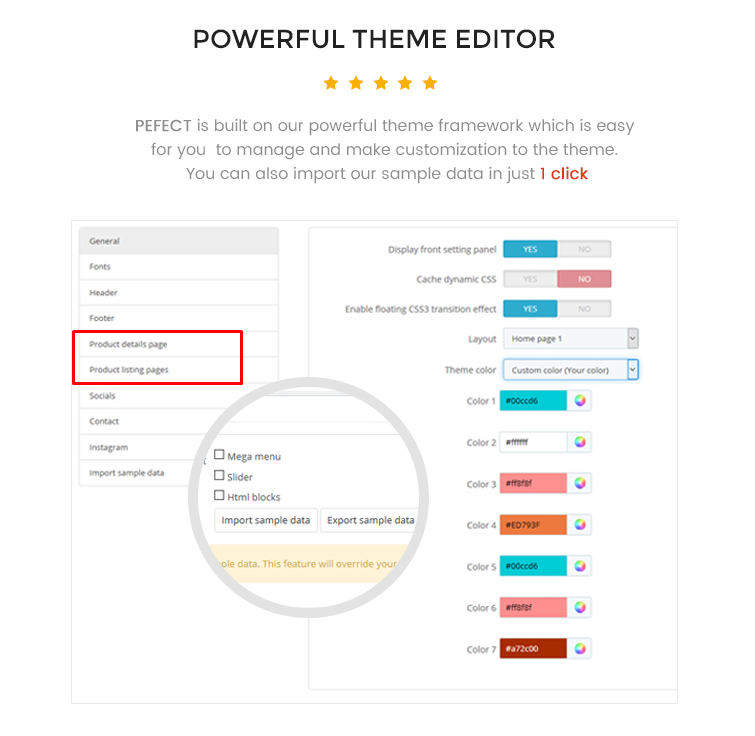Click the Export sample data button

click(370, 520)
